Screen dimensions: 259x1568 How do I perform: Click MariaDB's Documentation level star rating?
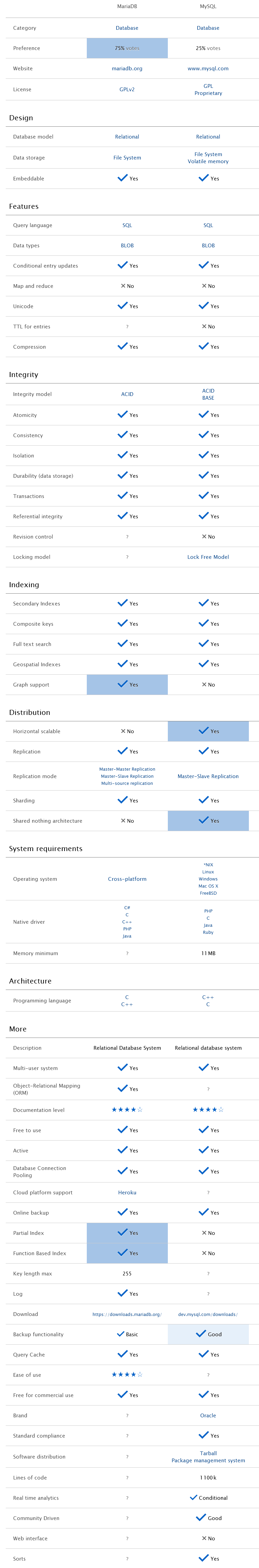point(127,1110)
